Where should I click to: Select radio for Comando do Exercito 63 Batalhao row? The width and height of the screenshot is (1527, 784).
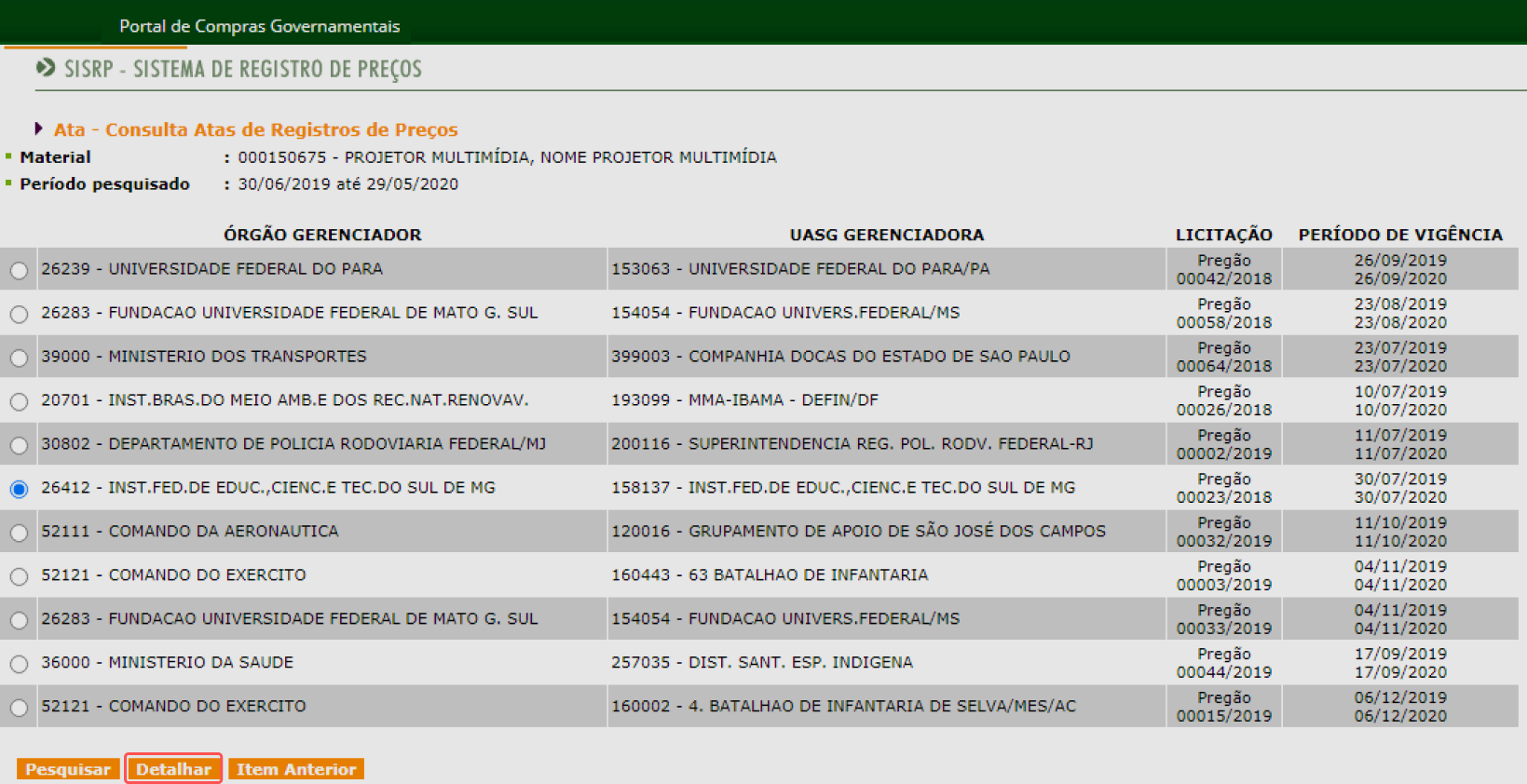click(x=19, y=577)
